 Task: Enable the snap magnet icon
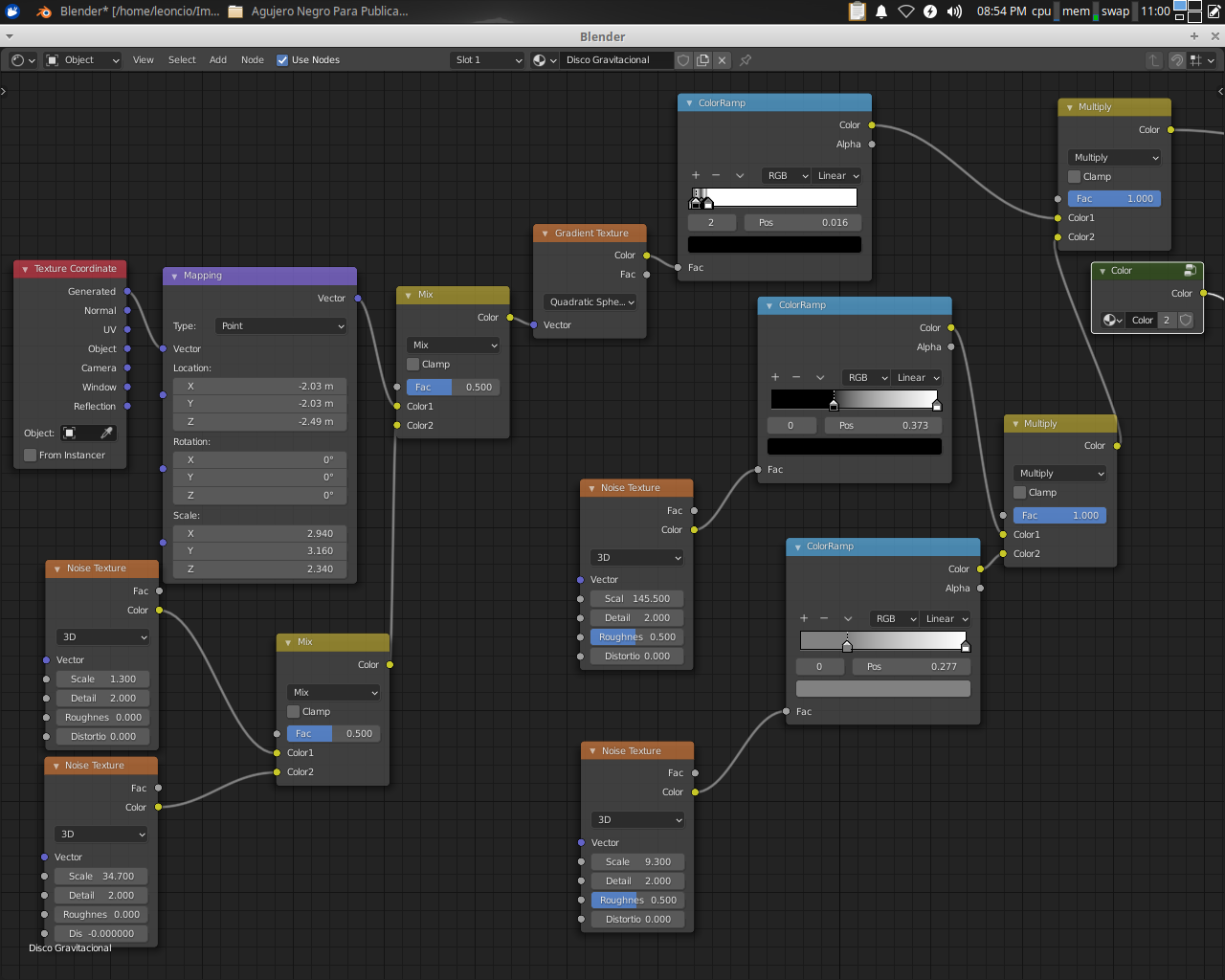coord(1177,60)
